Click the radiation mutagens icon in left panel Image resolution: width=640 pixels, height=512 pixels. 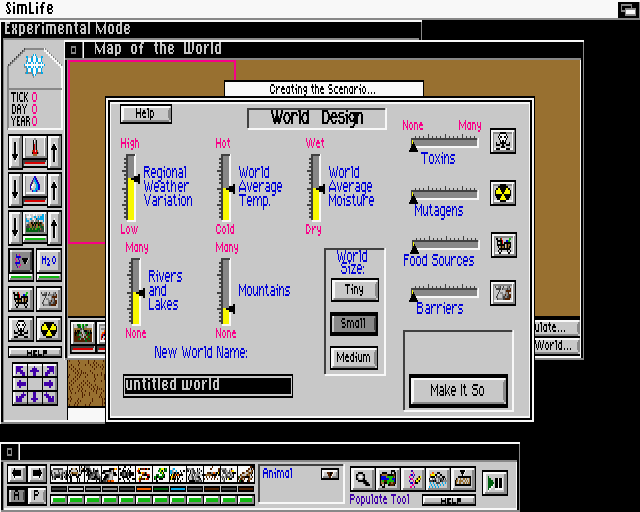(x=49, y=329)
